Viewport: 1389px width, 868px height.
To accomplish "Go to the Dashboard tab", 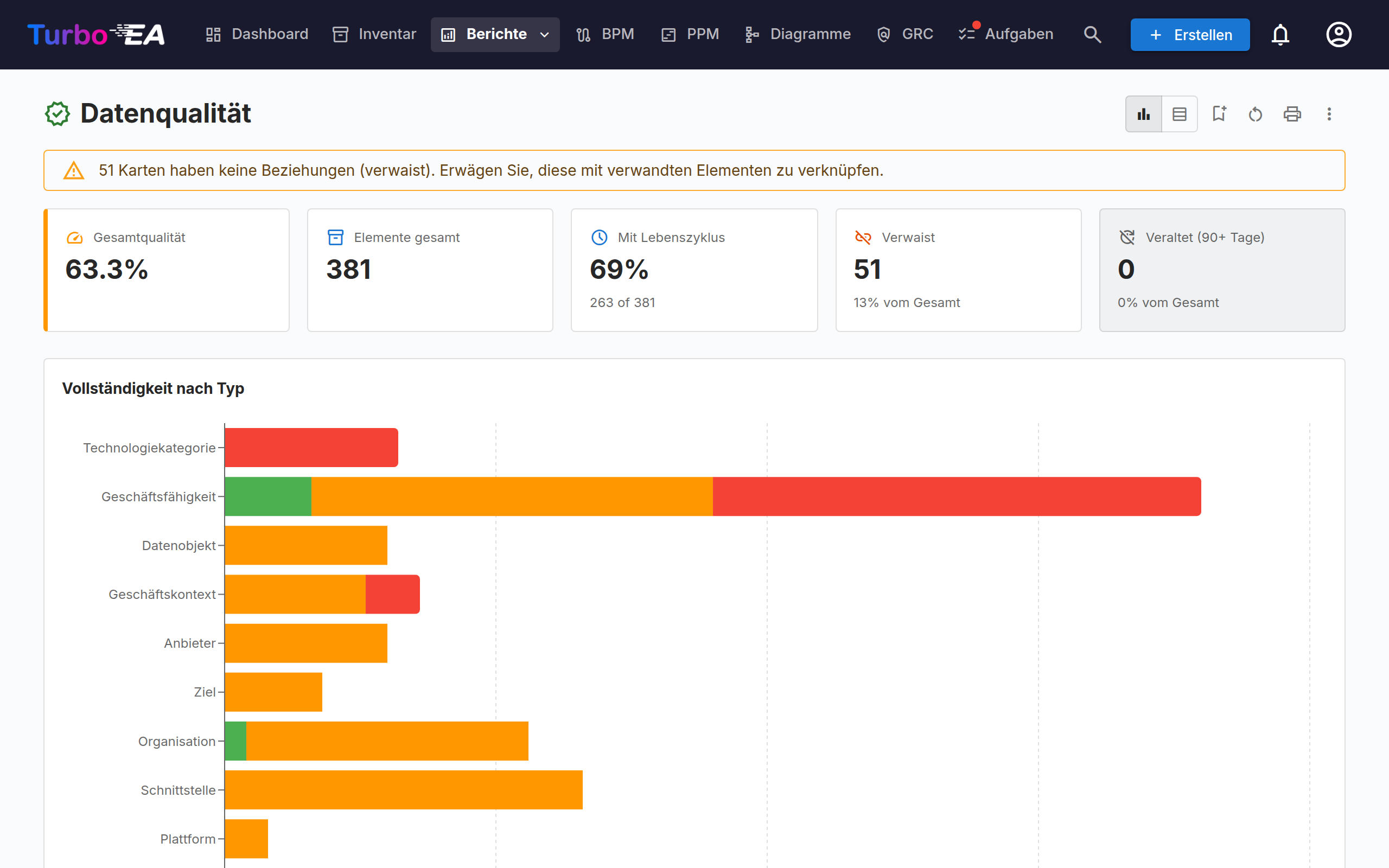I will 257,34.
